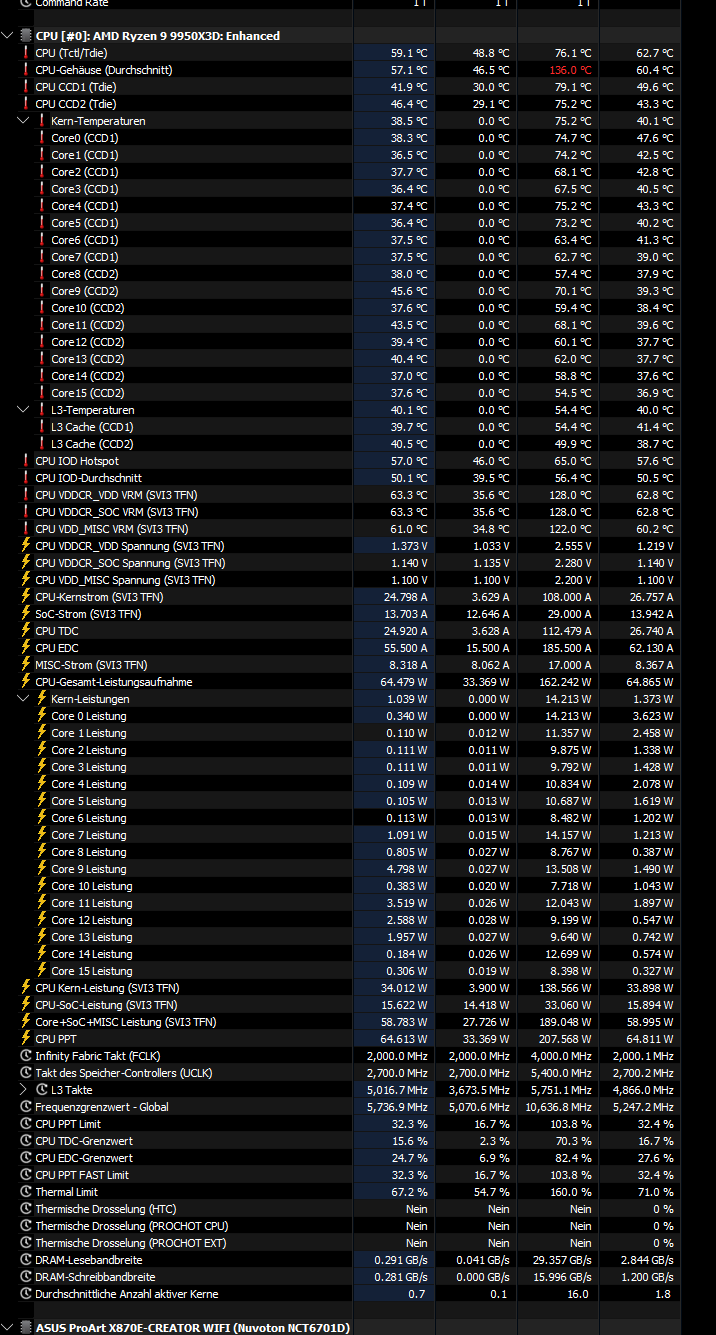Click the lightning icon of CPU-Gesamt-Leistungsaufnahme
The image size is (716, 1335).
(x=25, y=682)
